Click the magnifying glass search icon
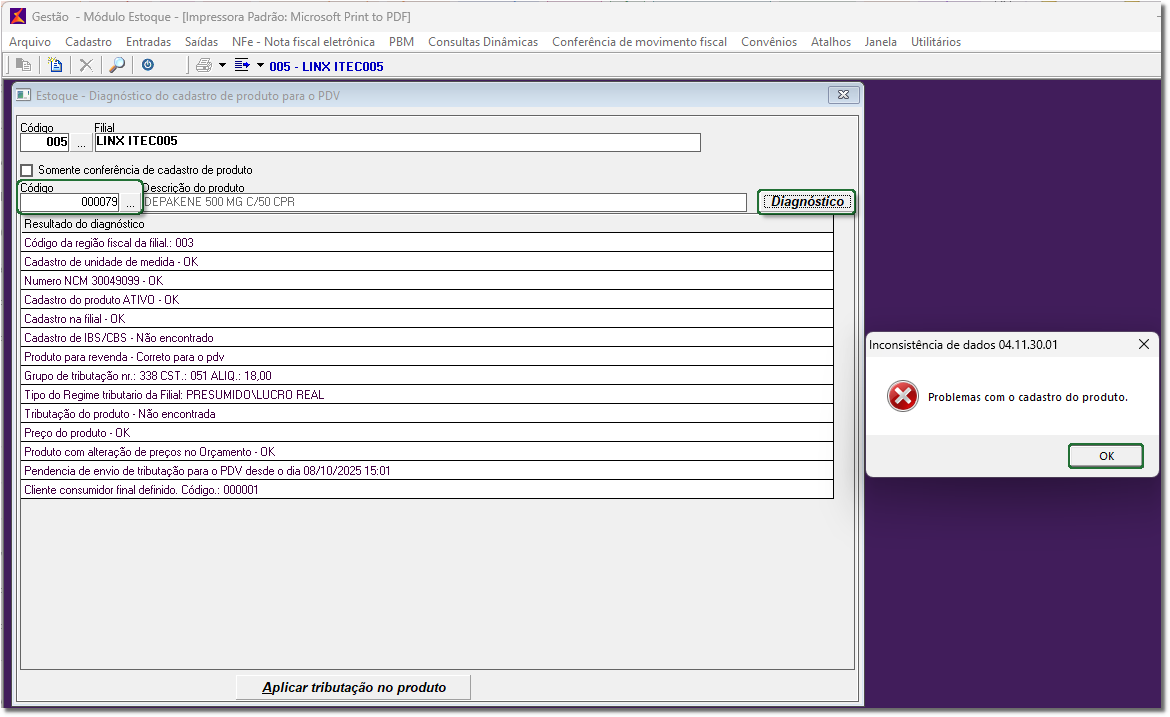 (x=117, y=66)
